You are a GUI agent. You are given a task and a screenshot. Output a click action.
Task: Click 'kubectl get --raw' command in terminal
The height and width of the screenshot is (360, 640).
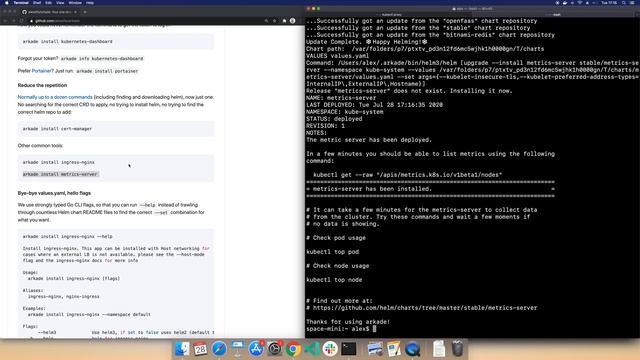tap(407, 175)
